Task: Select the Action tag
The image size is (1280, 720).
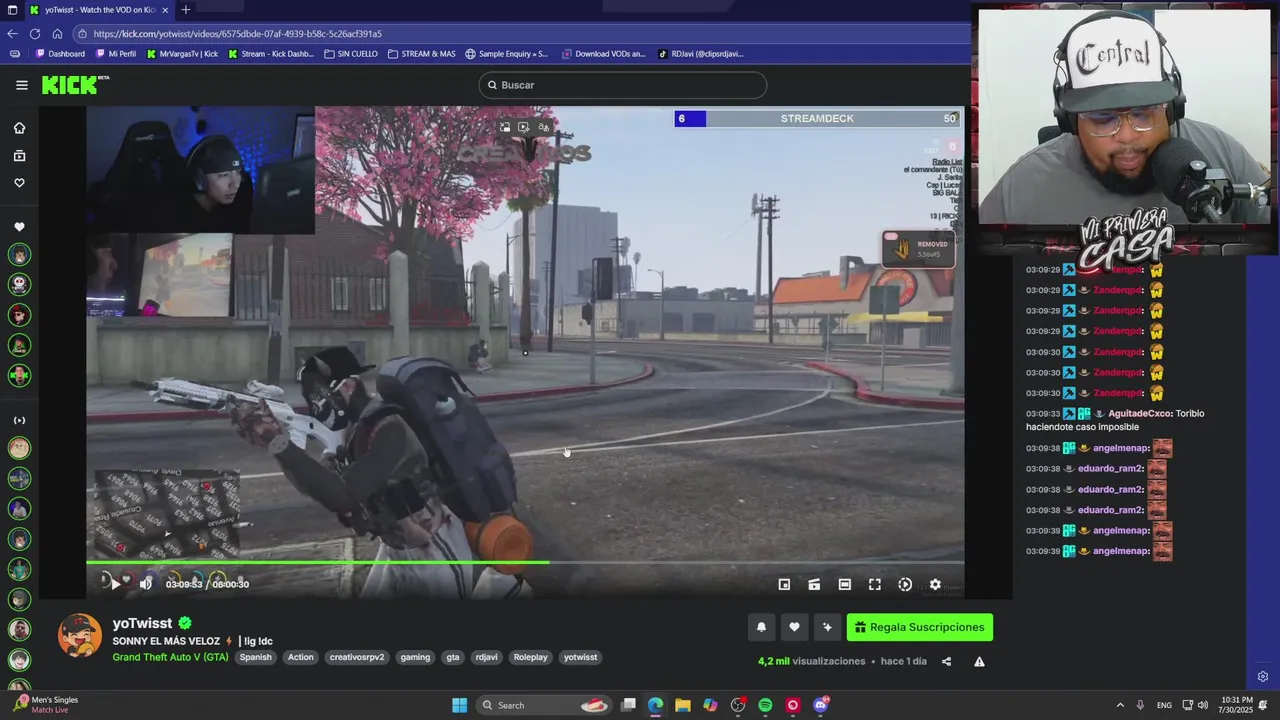Action: [301, 657]
